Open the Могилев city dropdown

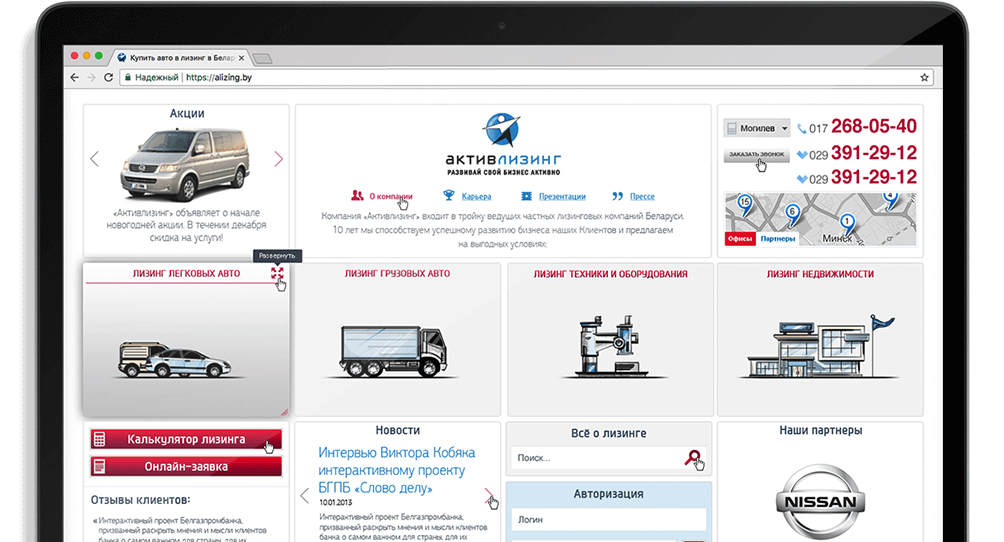(757, 128)
